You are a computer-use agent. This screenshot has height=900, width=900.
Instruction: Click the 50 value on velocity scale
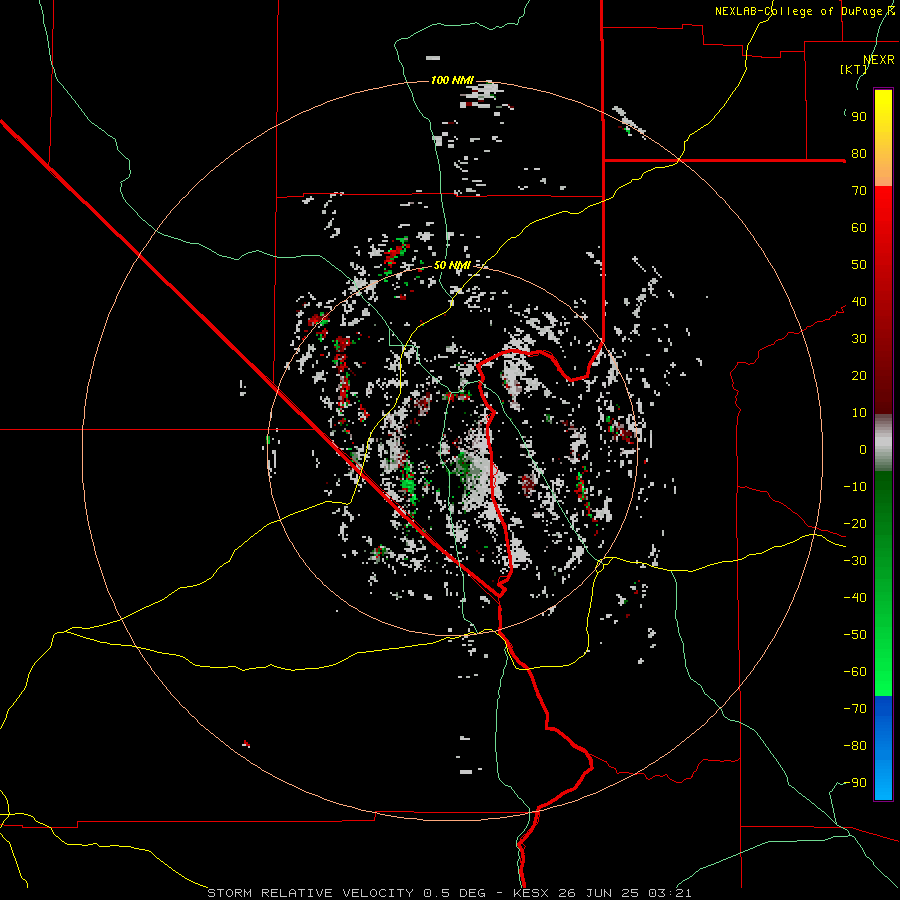coord(859,265)
